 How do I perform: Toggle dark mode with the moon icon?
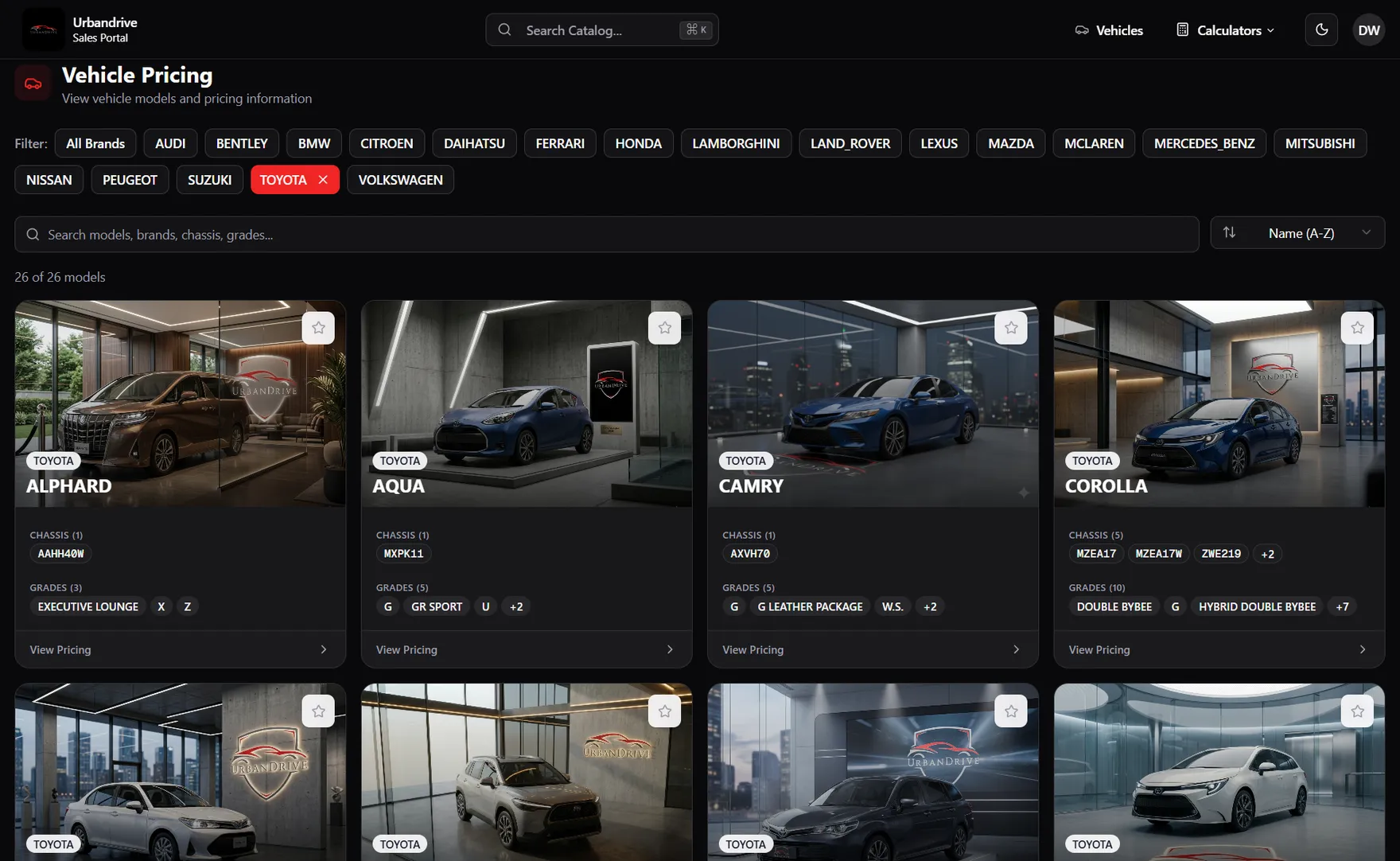click(x=1321, y=29)
